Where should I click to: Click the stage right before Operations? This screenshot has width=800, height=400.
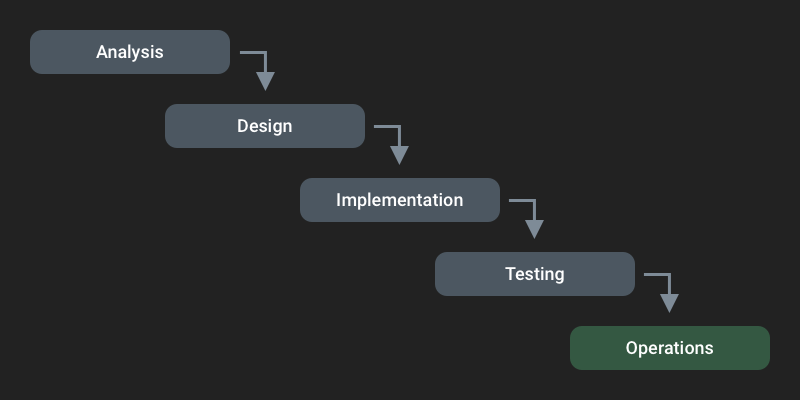point(535,274)
